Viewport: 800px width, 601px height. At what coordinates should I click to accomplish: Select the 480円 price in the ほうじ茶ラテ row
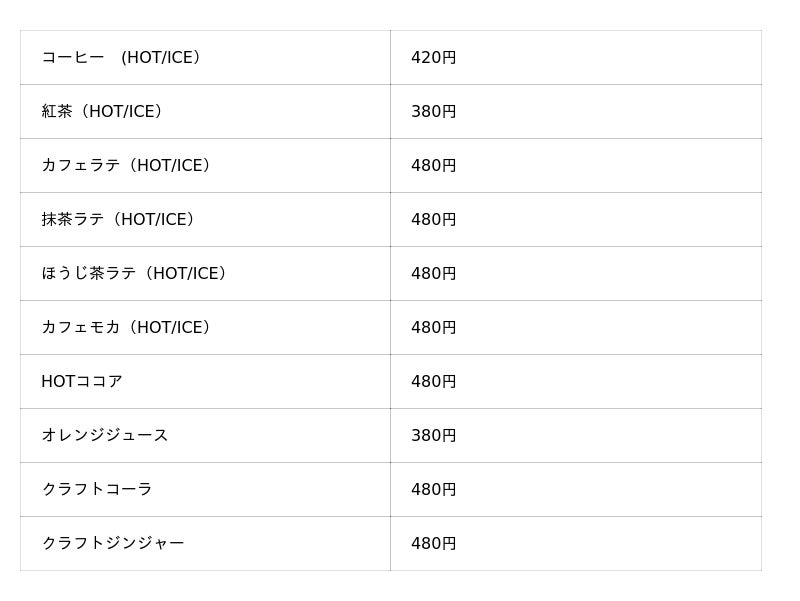(433, 274)
